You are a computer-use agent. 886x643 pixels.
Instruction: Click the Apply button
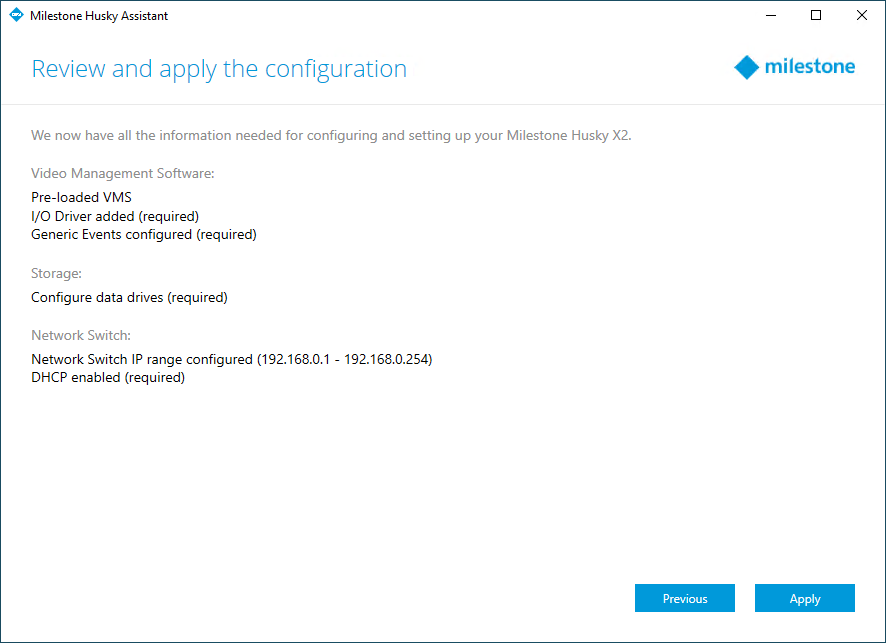(804, 598)
